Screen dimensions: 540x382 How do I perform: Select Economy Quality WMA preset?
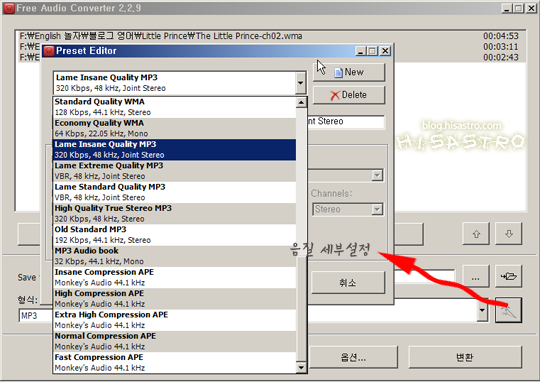tap(175, 128)
